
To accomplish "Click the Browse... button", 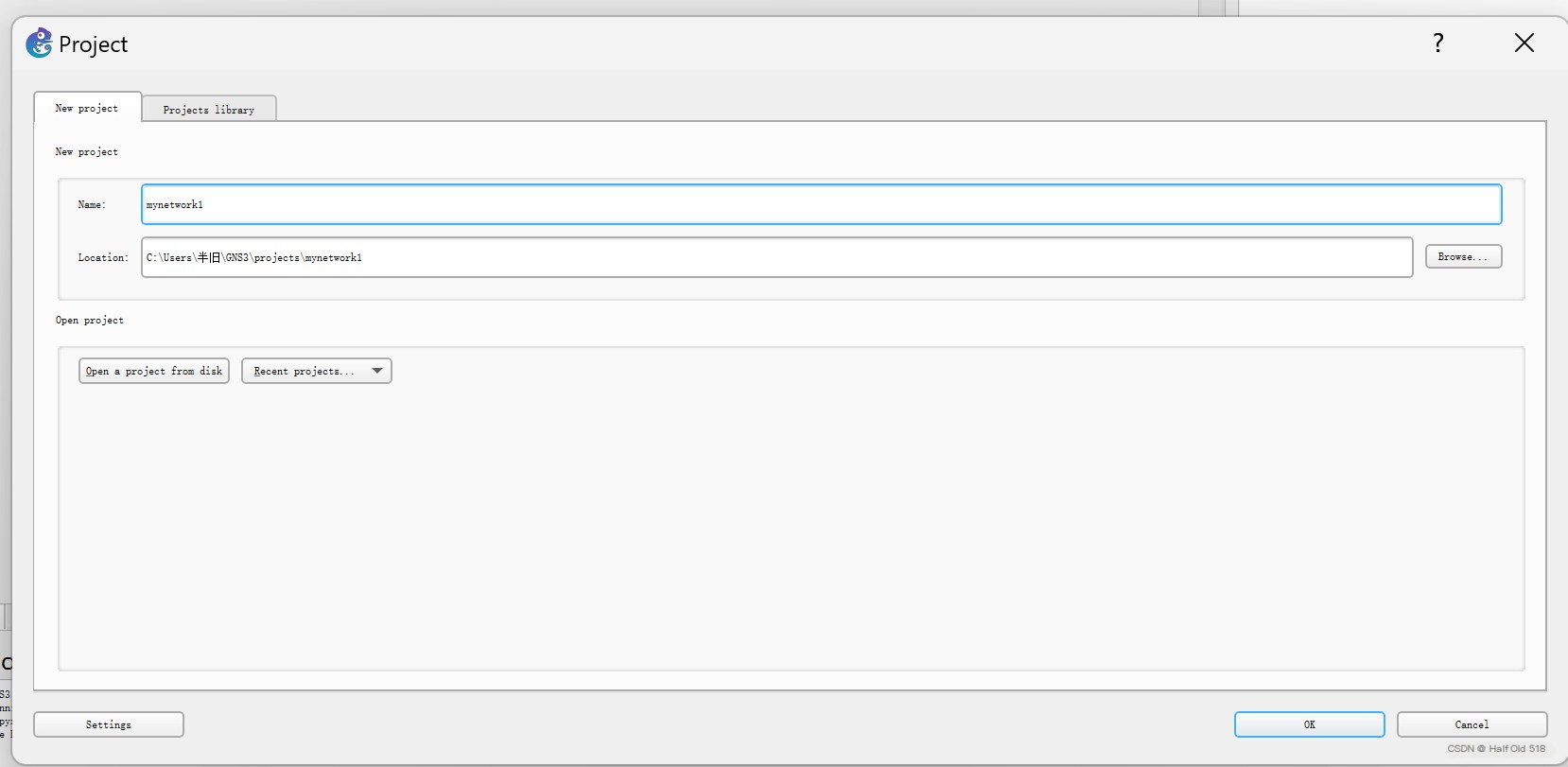I will [1463, 256].
